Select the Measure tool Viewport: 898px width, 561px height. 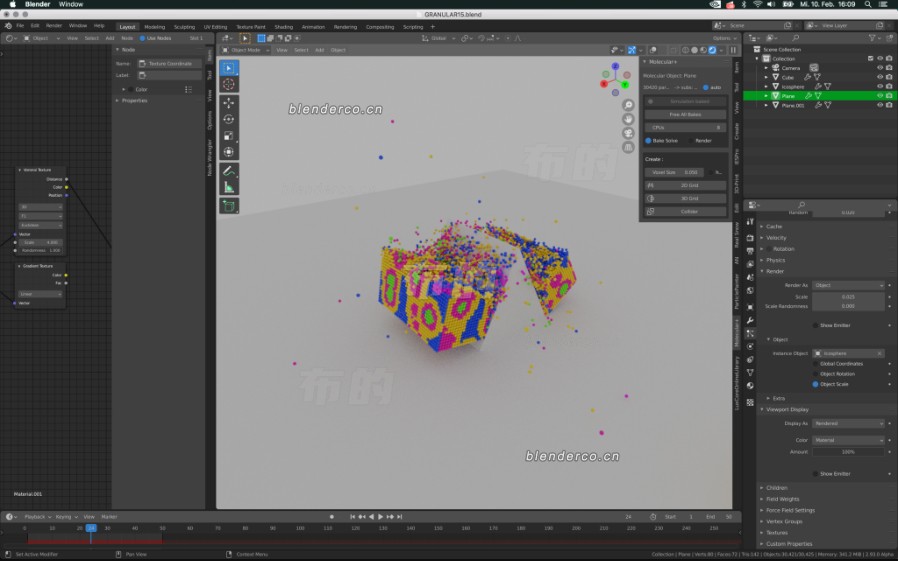[x=229, y=187]
